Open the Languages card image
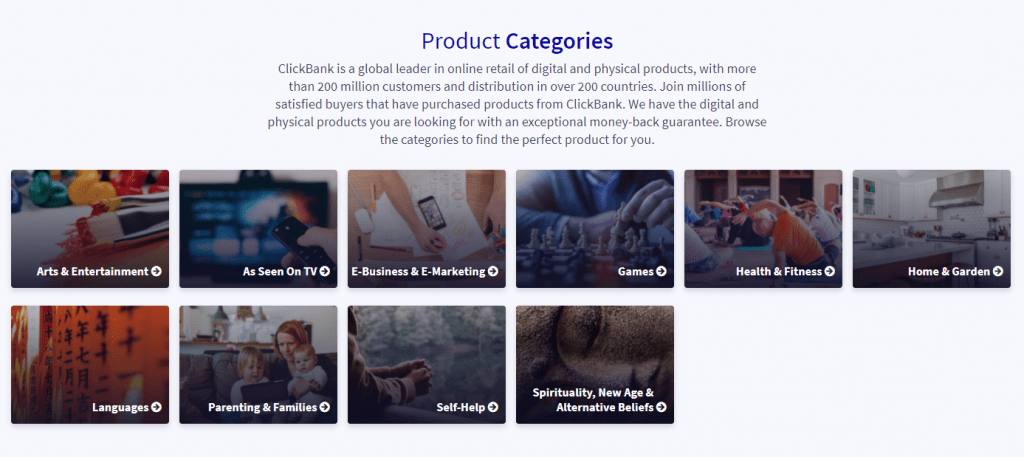 (x=90, y=350)
